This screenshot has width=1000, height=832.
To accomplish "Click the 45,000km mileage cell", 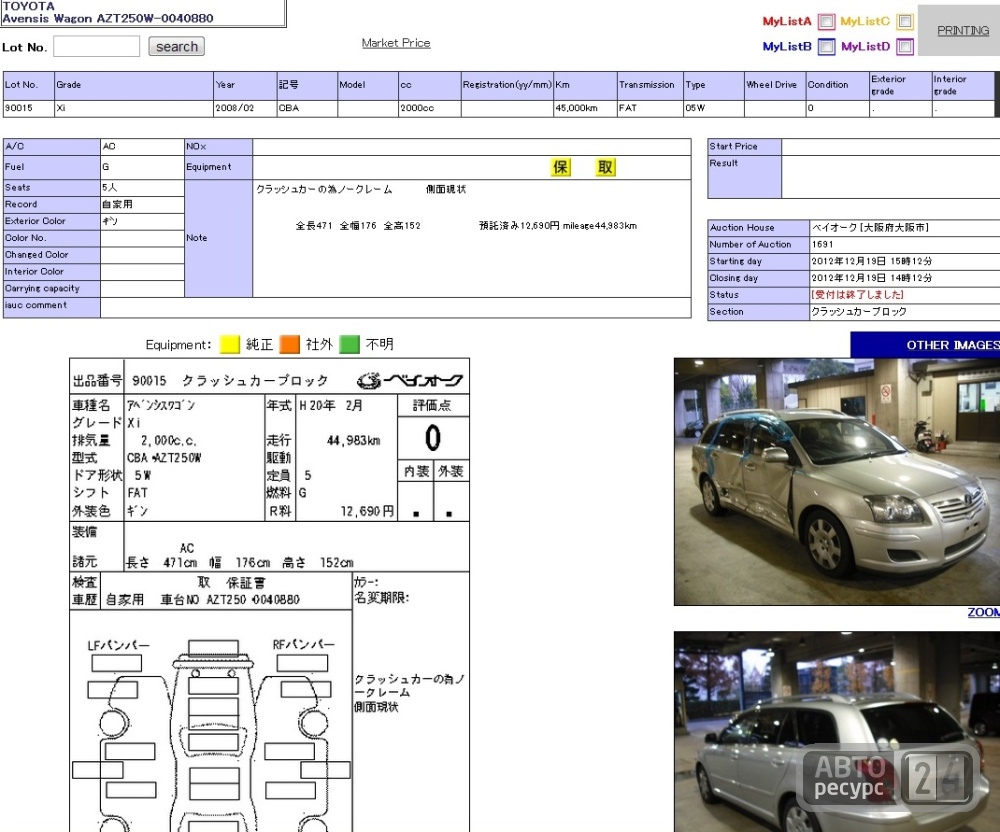I will tap(585, 108).
